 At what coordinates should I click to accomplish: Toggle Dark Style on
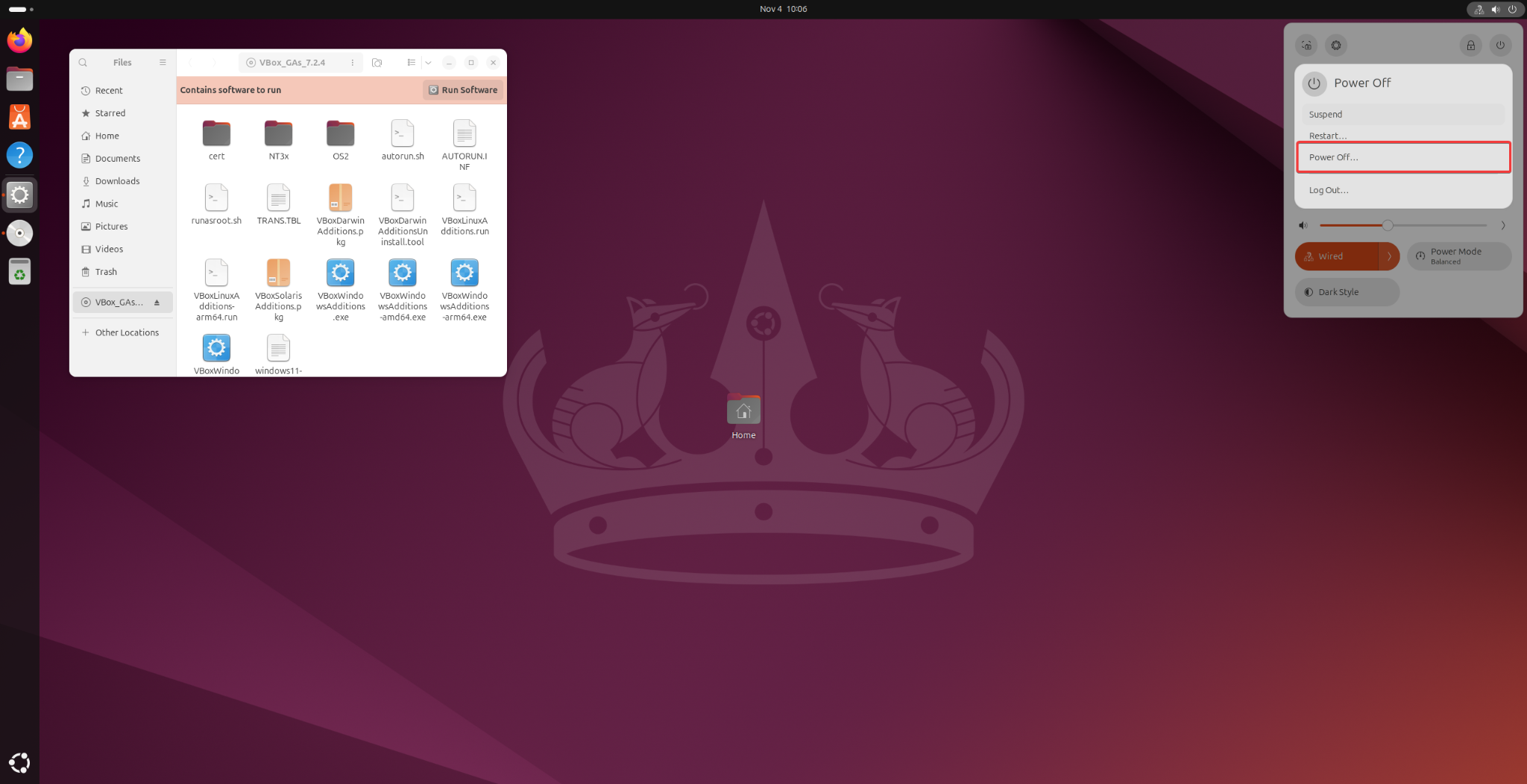(x=1347, y=292)
